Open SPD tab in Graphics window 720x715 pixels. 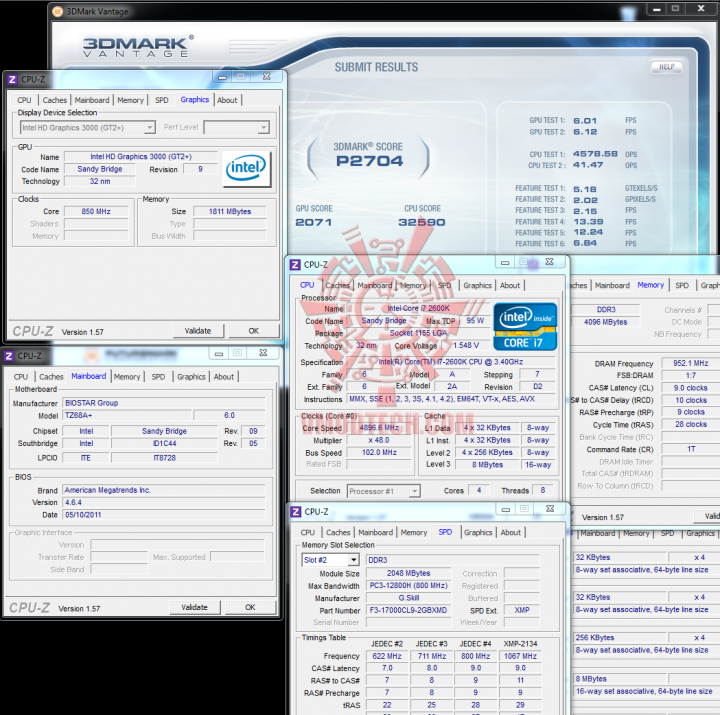click(162, 100)
